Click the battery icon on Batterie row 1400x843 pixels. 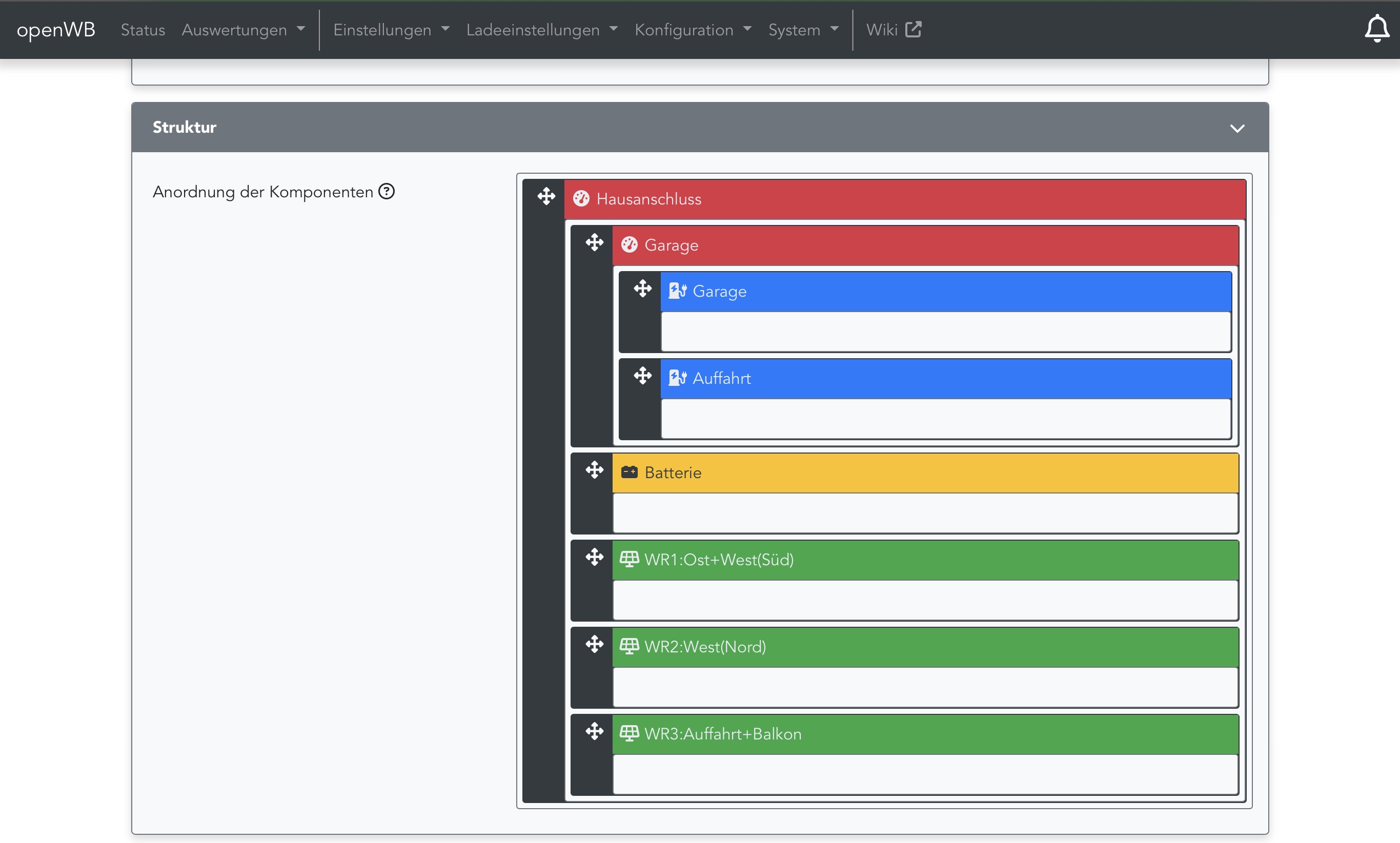click(629, 472)
